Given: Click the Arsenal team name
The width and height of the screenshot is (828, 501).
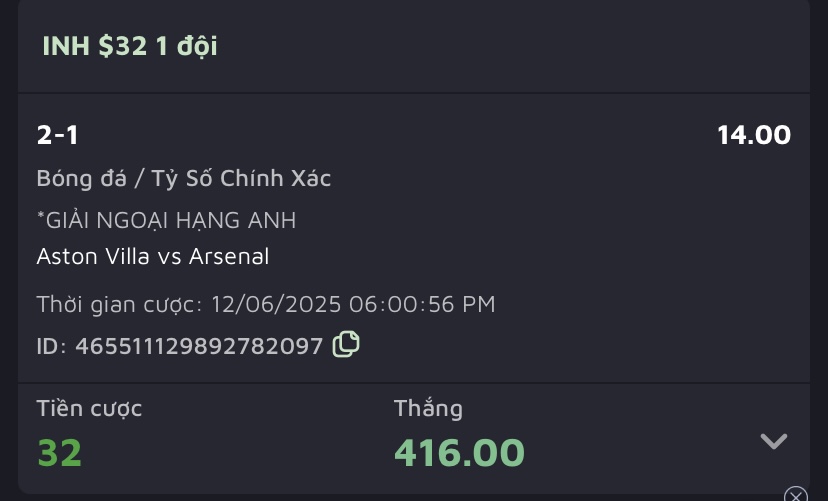Looking at the screenshot, I should tap(228, 256).
